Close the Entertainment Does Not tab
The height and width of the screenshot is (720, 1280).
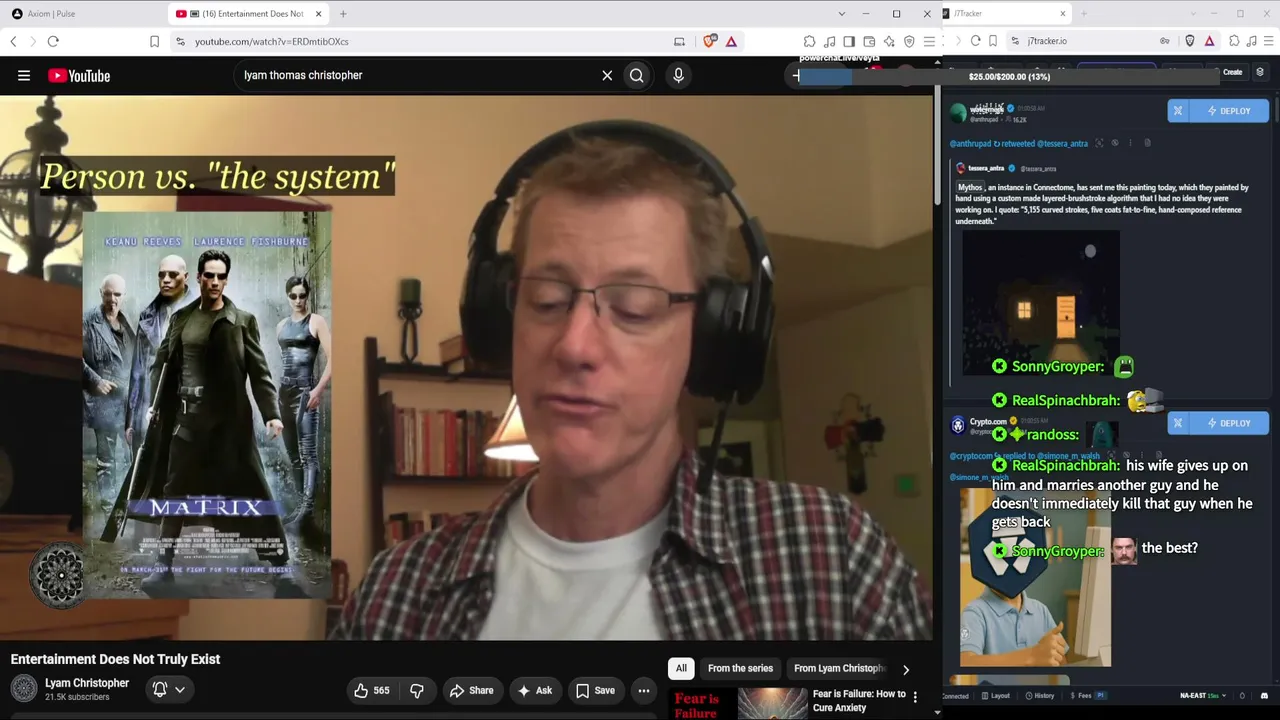point(319,14)
